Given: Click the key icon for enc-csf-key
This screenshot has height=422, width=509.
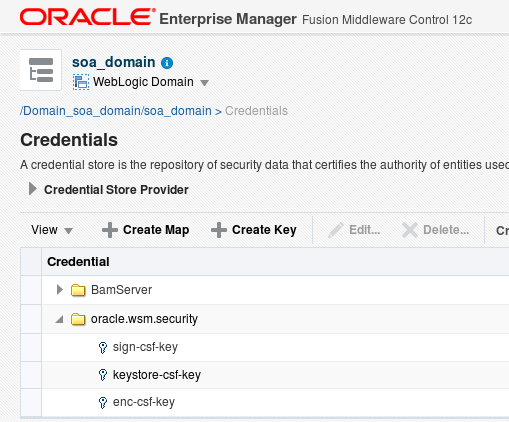Looking at the screenshot, I should point(103,403).
